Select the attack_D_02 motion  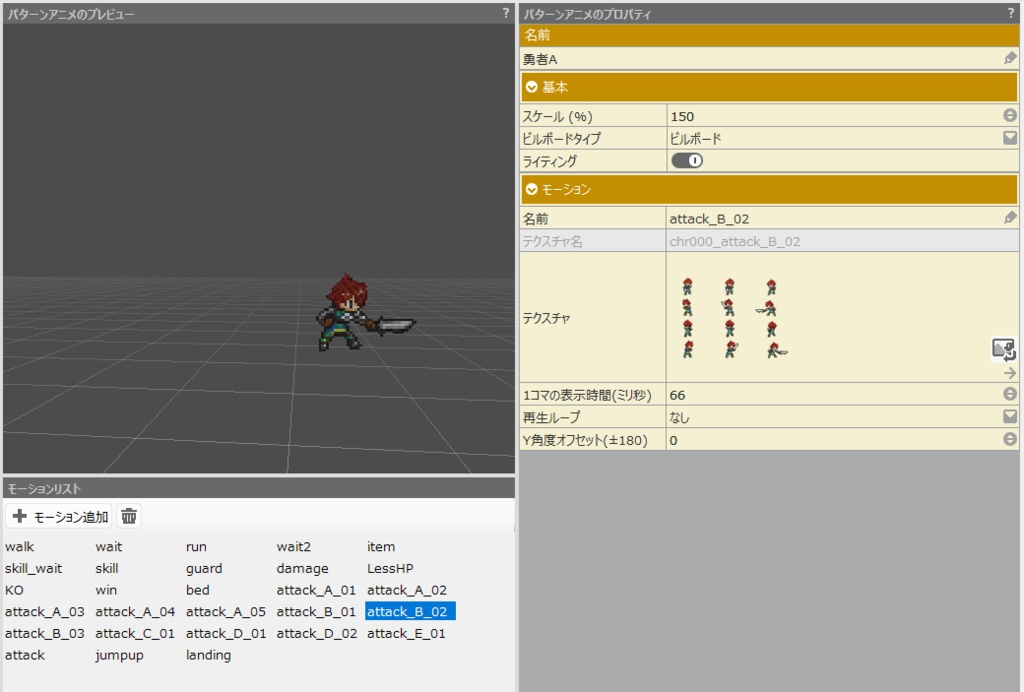tap(317, 633)
